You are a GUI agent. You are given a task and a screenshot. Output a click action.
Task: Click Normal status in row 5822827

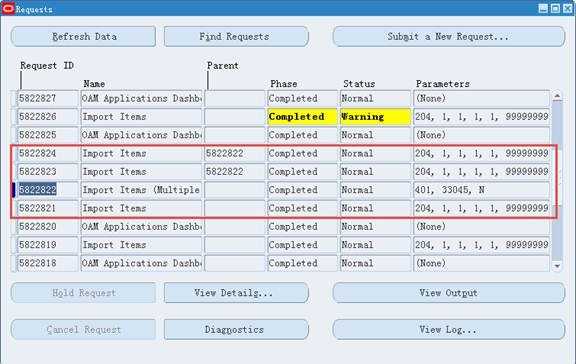[375, 98]
